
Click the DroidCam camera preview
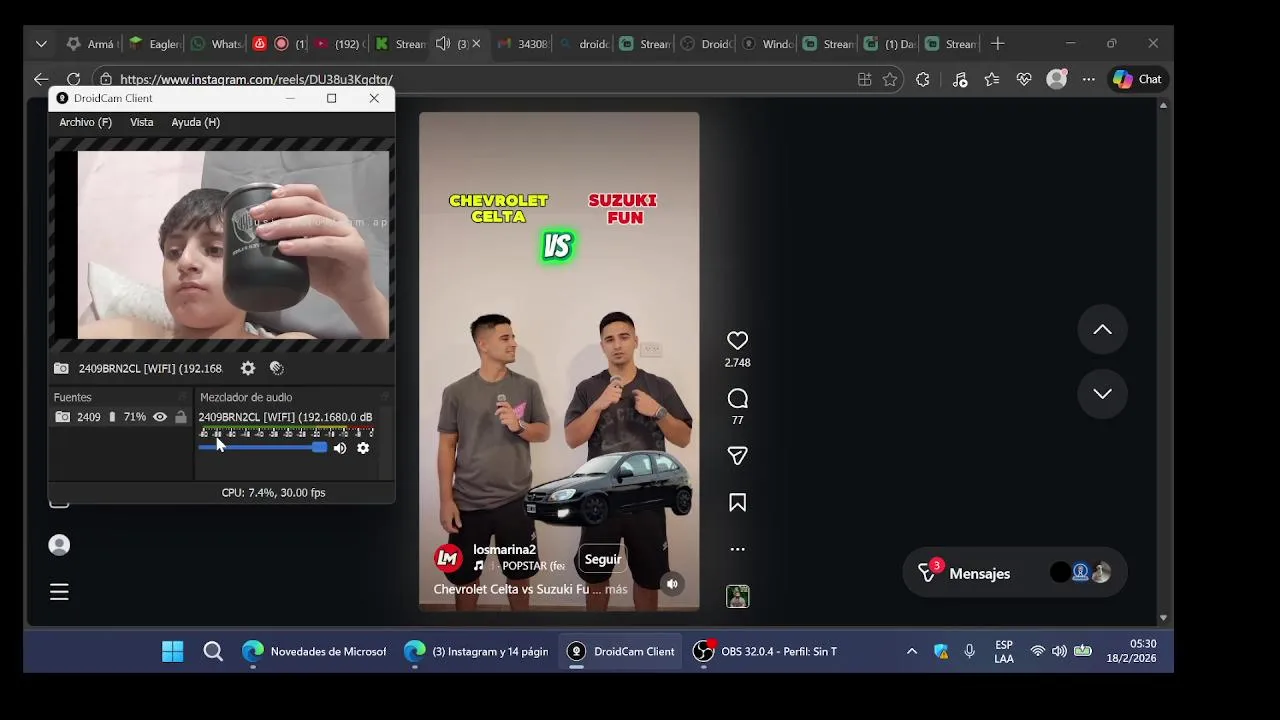pyautogui.click(x=233, y=245)
